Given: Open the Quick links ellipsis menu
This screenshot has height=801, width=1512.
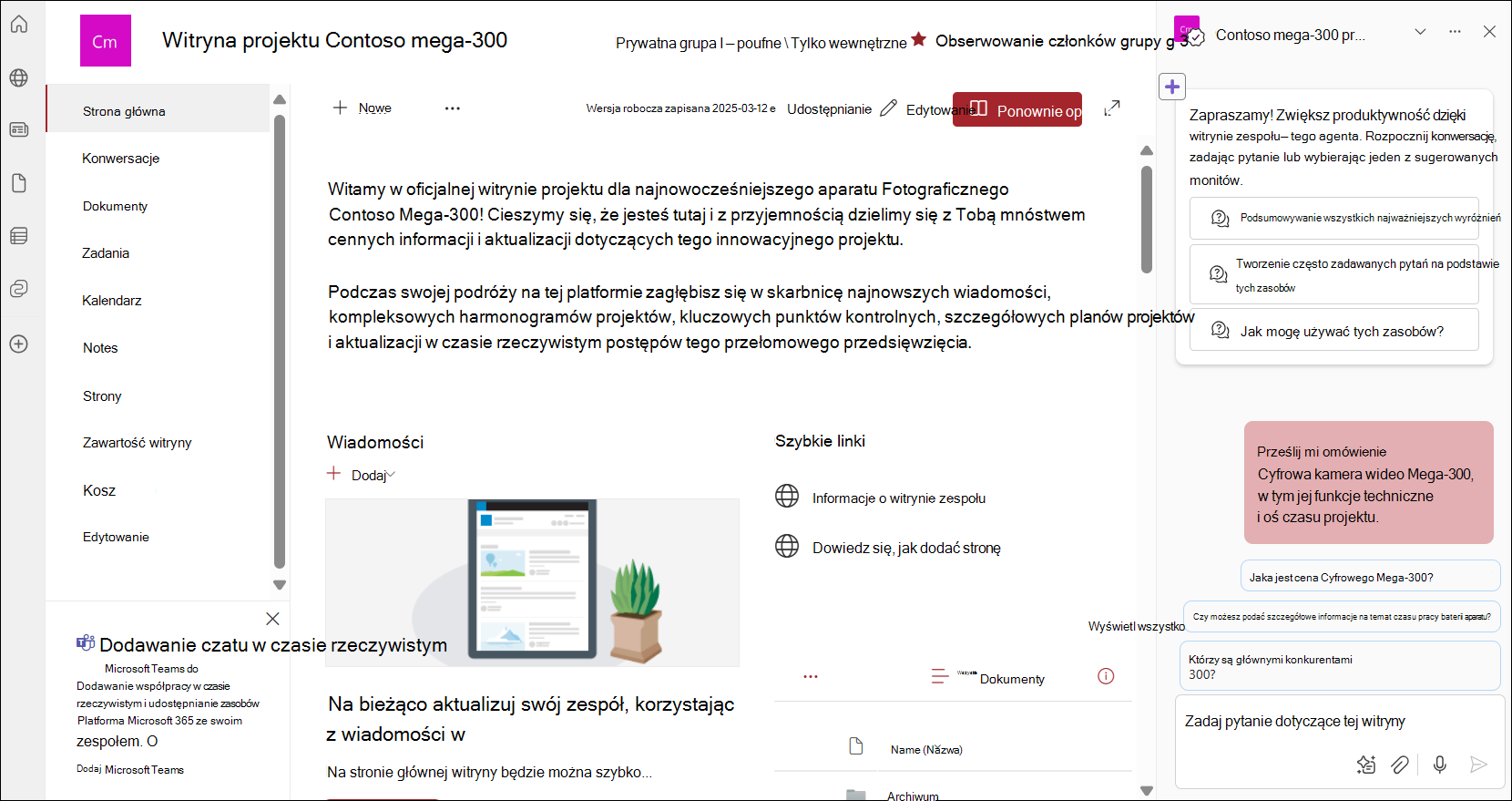Looking at the screenshot, I should coord(811,676).
